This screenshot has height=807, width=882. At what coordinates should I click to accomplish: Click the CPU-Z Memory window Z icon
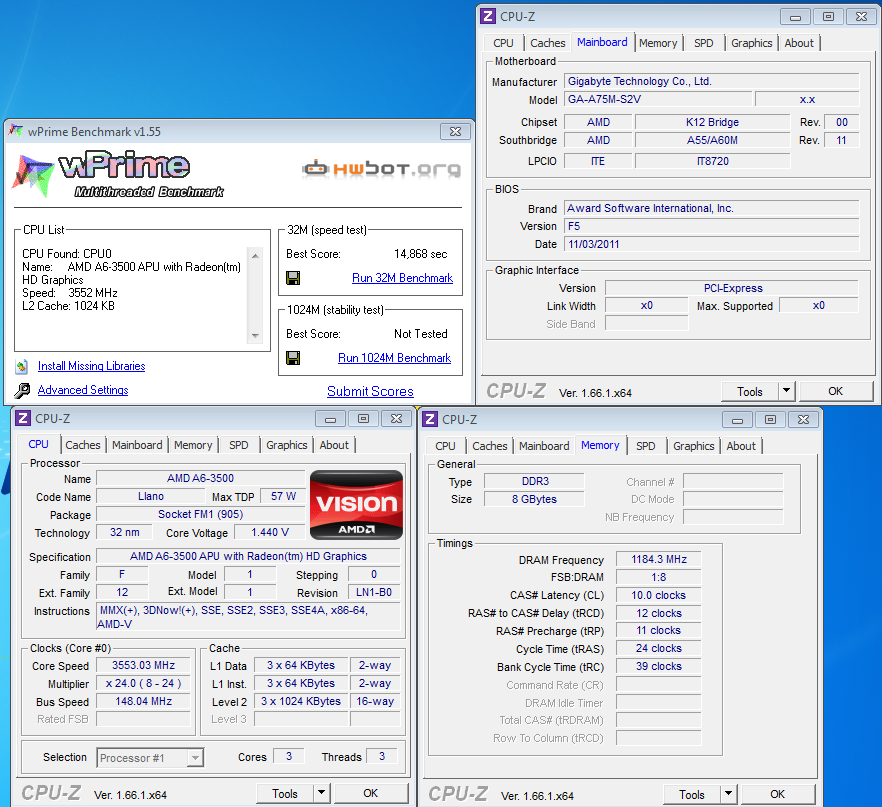pos(430,419)
